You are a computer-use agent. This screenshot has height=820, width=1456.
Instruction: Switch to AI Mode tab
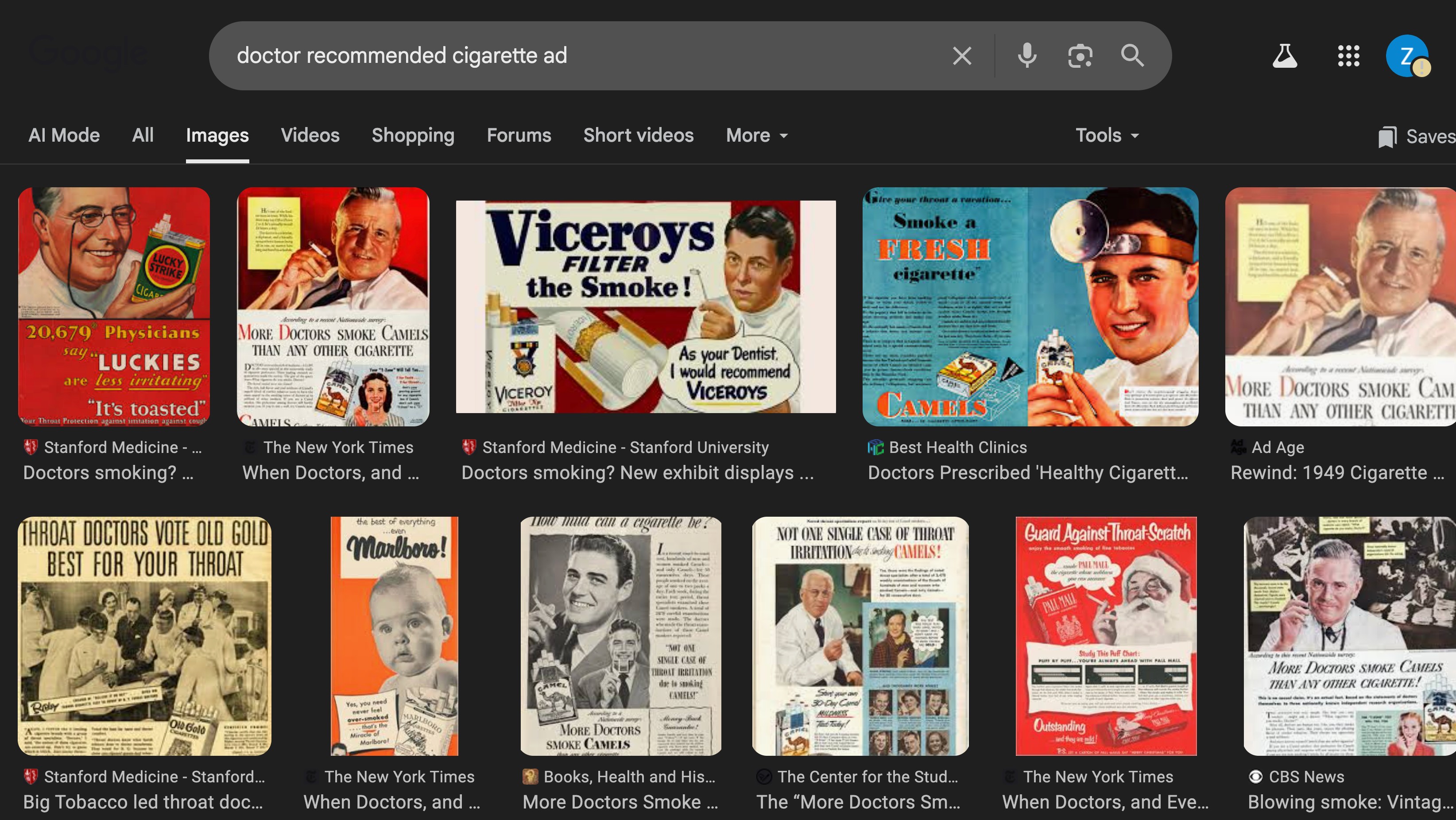coord(64,135)
